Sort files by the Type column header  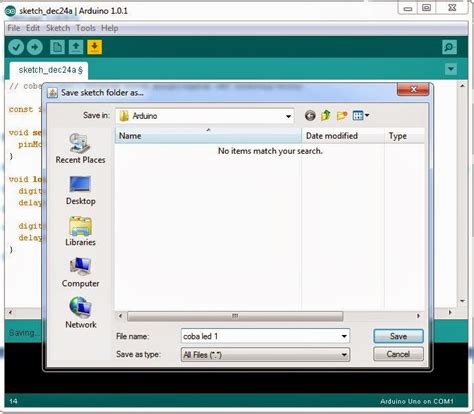(x=404, y=136)
